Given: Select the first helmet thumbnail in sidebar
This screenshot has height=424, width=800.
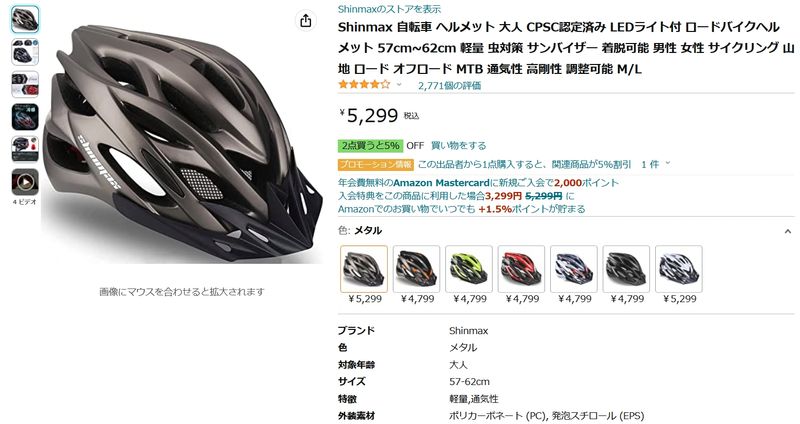Looking at the screenshot, I should (25, 19).
